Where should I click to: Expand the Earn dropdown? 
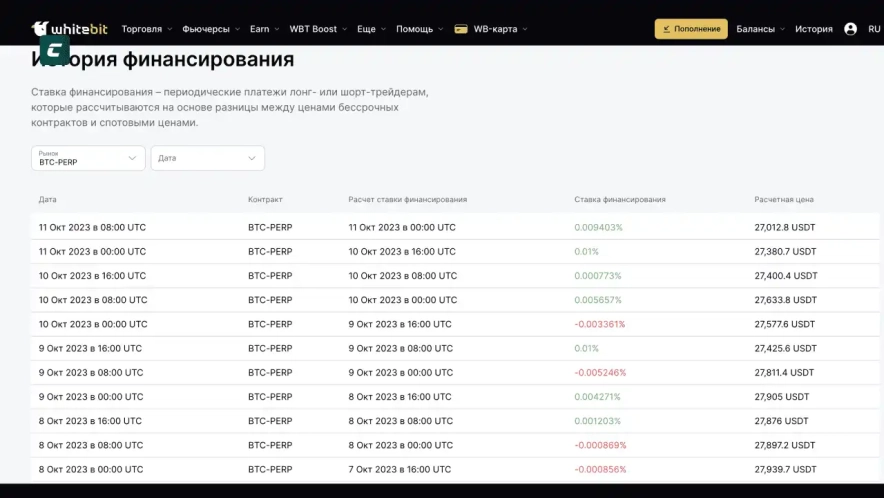(264, 29)
